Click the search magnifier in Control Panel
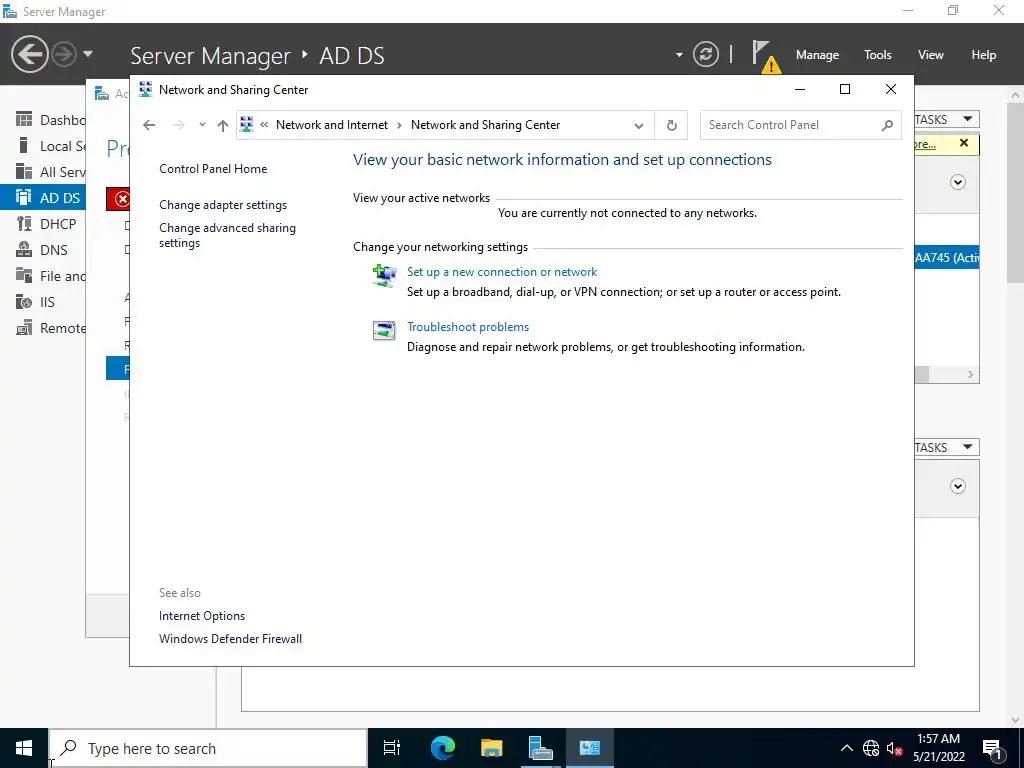Screen dimensions: 1024x768 click(x=887, y=125)
